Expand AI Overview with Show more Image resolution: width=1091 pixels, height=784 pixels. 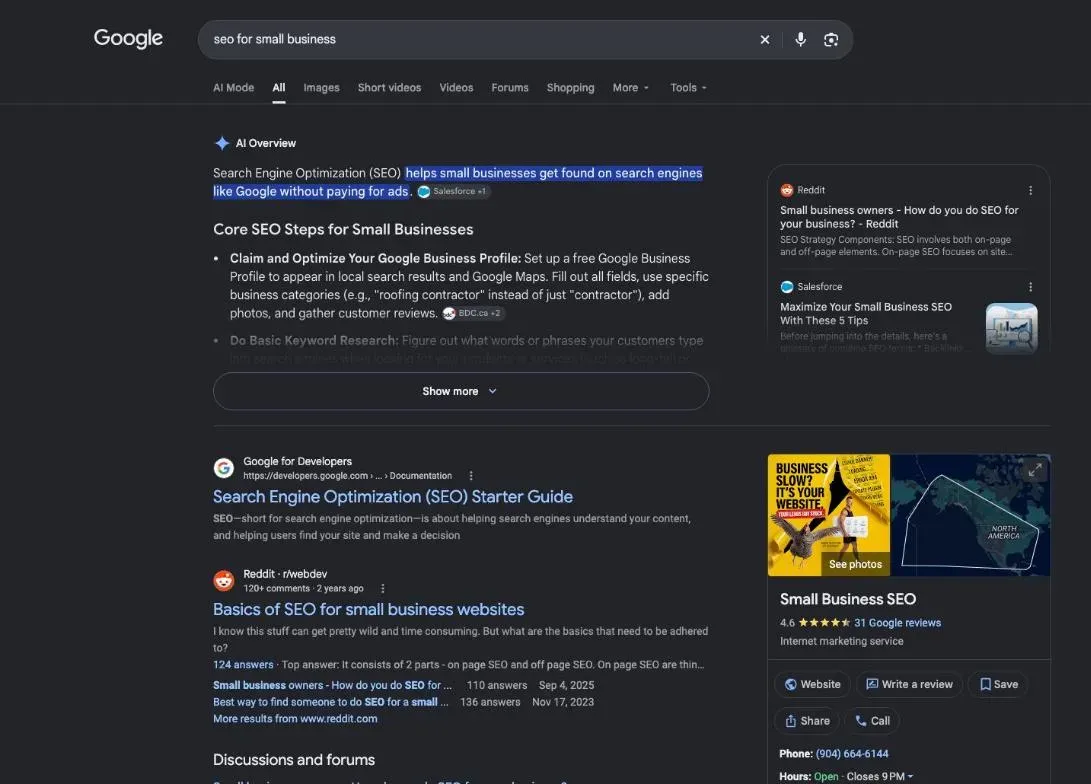(461, 391)
